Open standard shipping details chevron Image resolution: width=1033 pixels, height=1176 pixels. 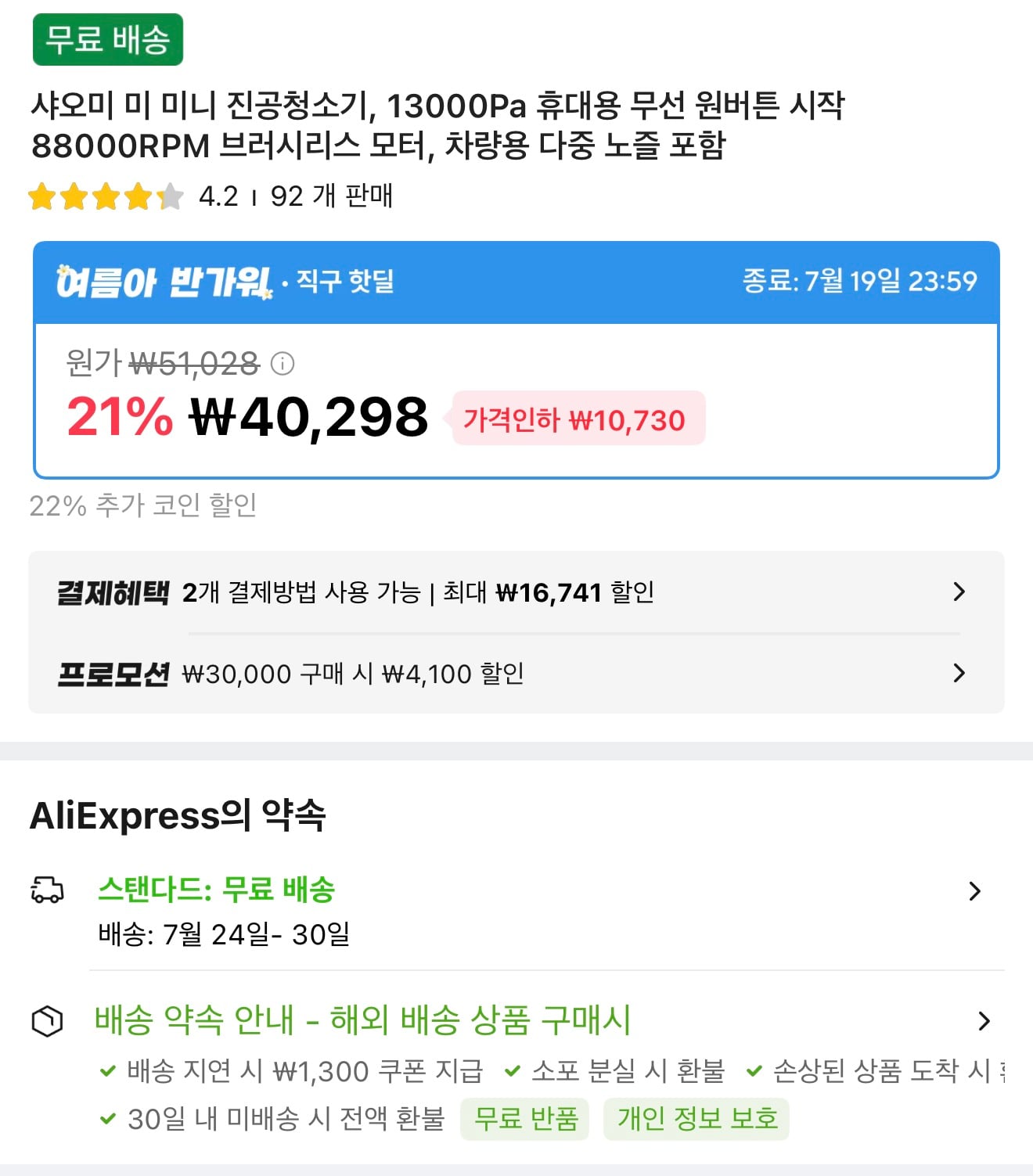tap(974, 891)
